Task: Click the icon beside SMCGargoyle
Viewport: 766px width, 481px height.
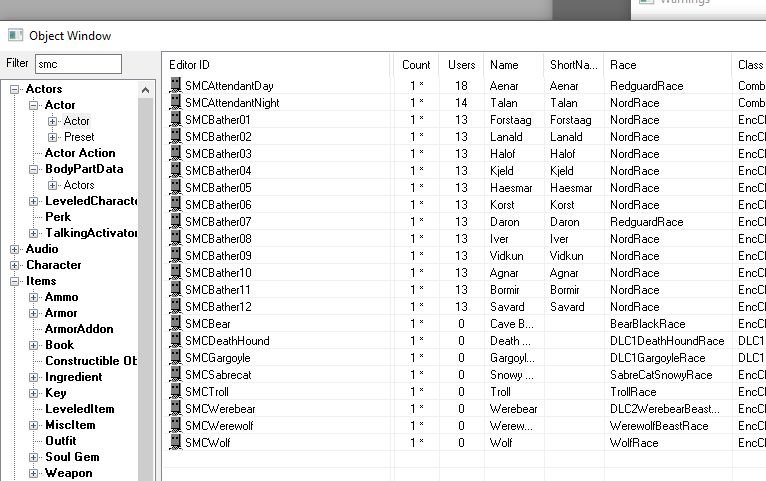Action: point(175,357)
